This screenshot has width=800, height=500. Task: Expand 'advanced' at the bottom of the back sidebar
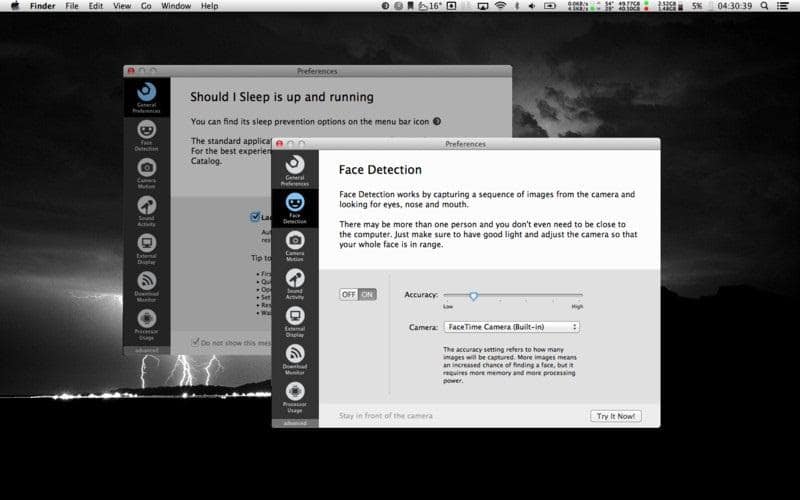147,350
